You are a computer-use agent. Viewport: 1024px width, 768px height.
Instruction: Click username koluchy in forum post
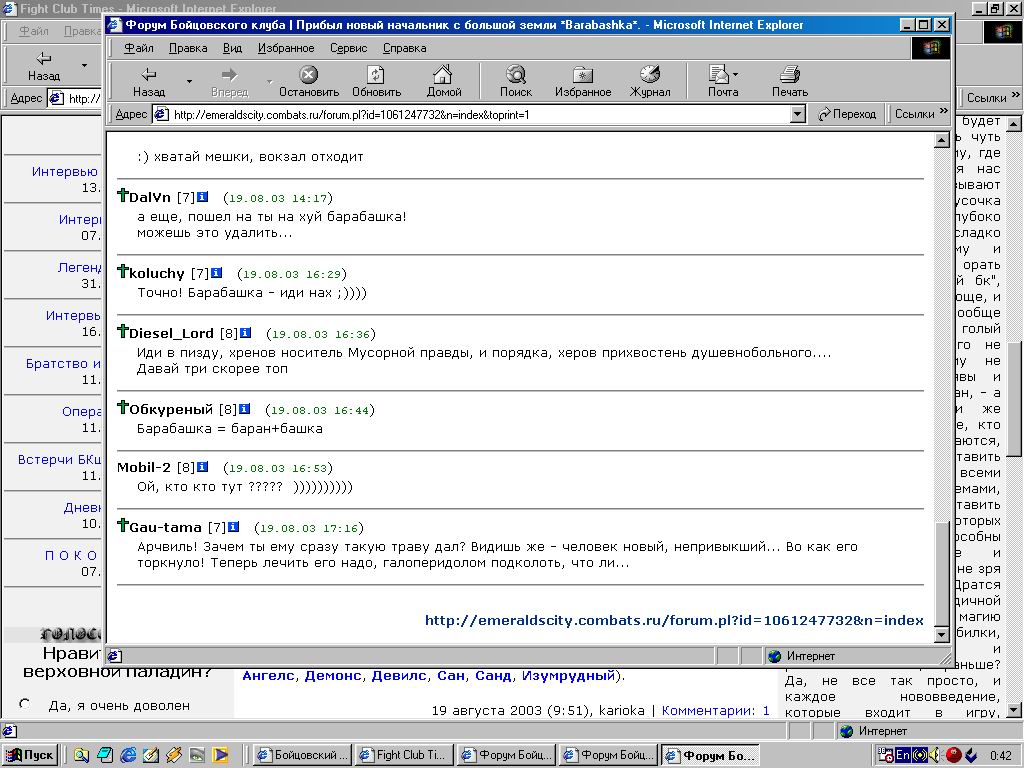(x=157, y=274)
